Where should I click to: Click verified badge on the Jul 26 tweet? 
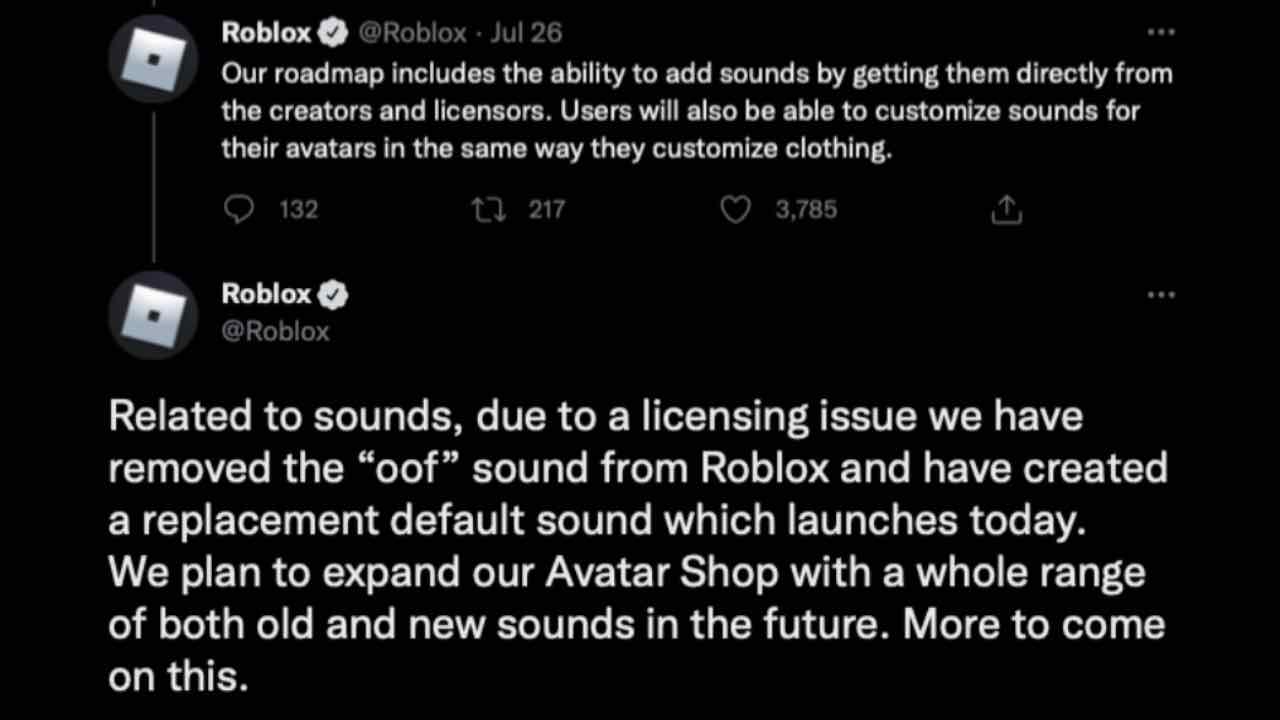click(x=333, y=33)
